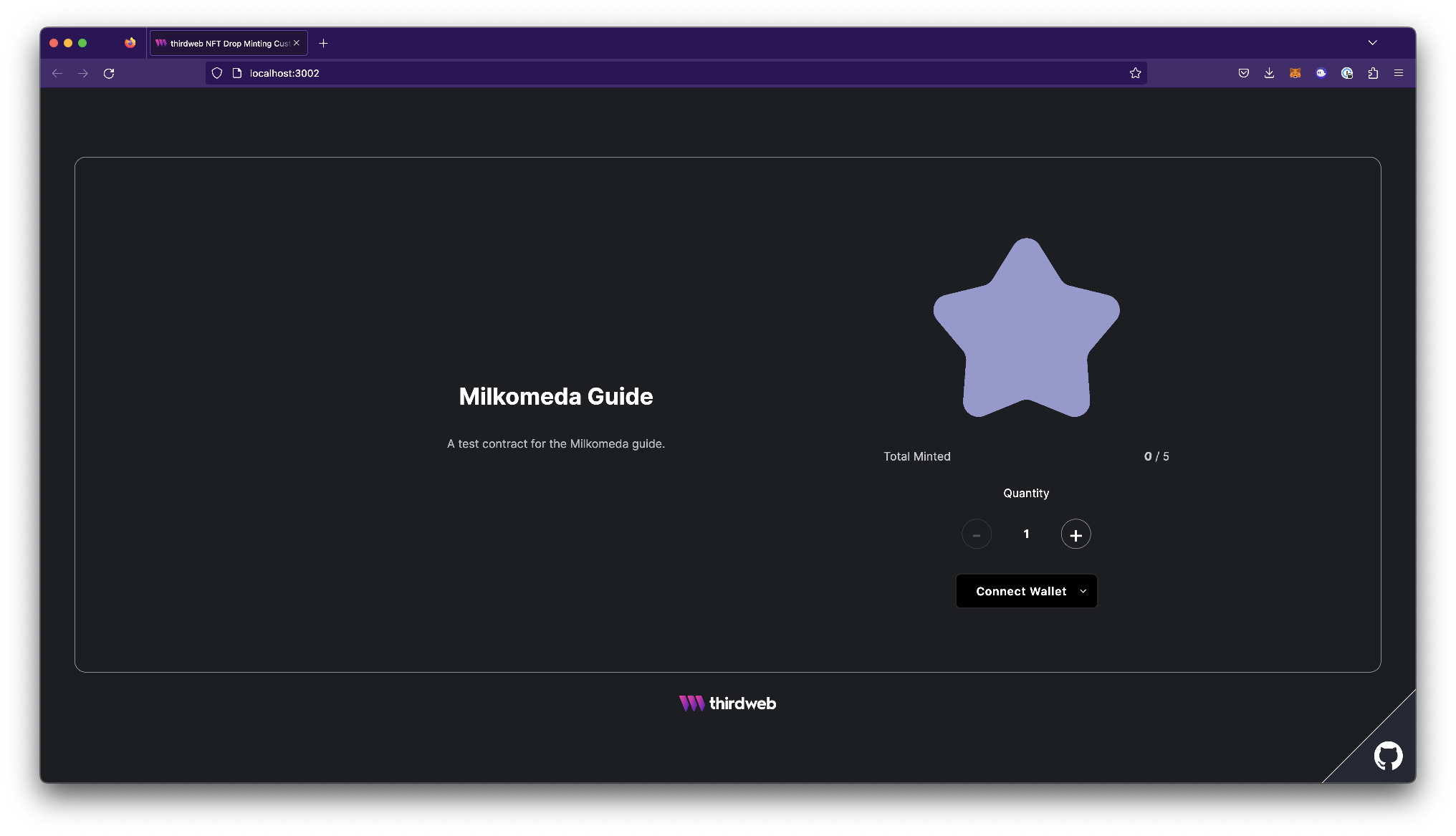Select the thirdweb NFT Drop Minting tab
The height and width of the screenshot is (836, 1456).
click(x=226, y=44)
